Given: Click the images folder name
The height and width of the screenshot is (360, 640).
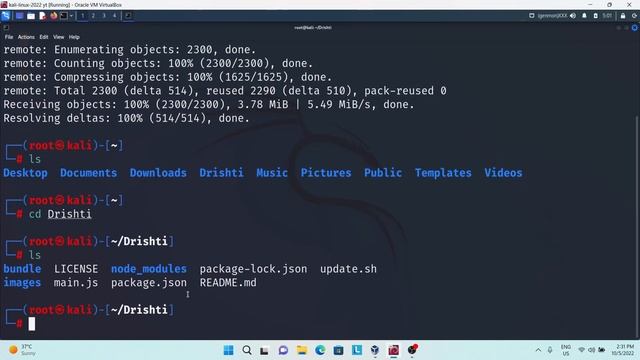Looking at the screenshot, I should click(x=22, y=282).
